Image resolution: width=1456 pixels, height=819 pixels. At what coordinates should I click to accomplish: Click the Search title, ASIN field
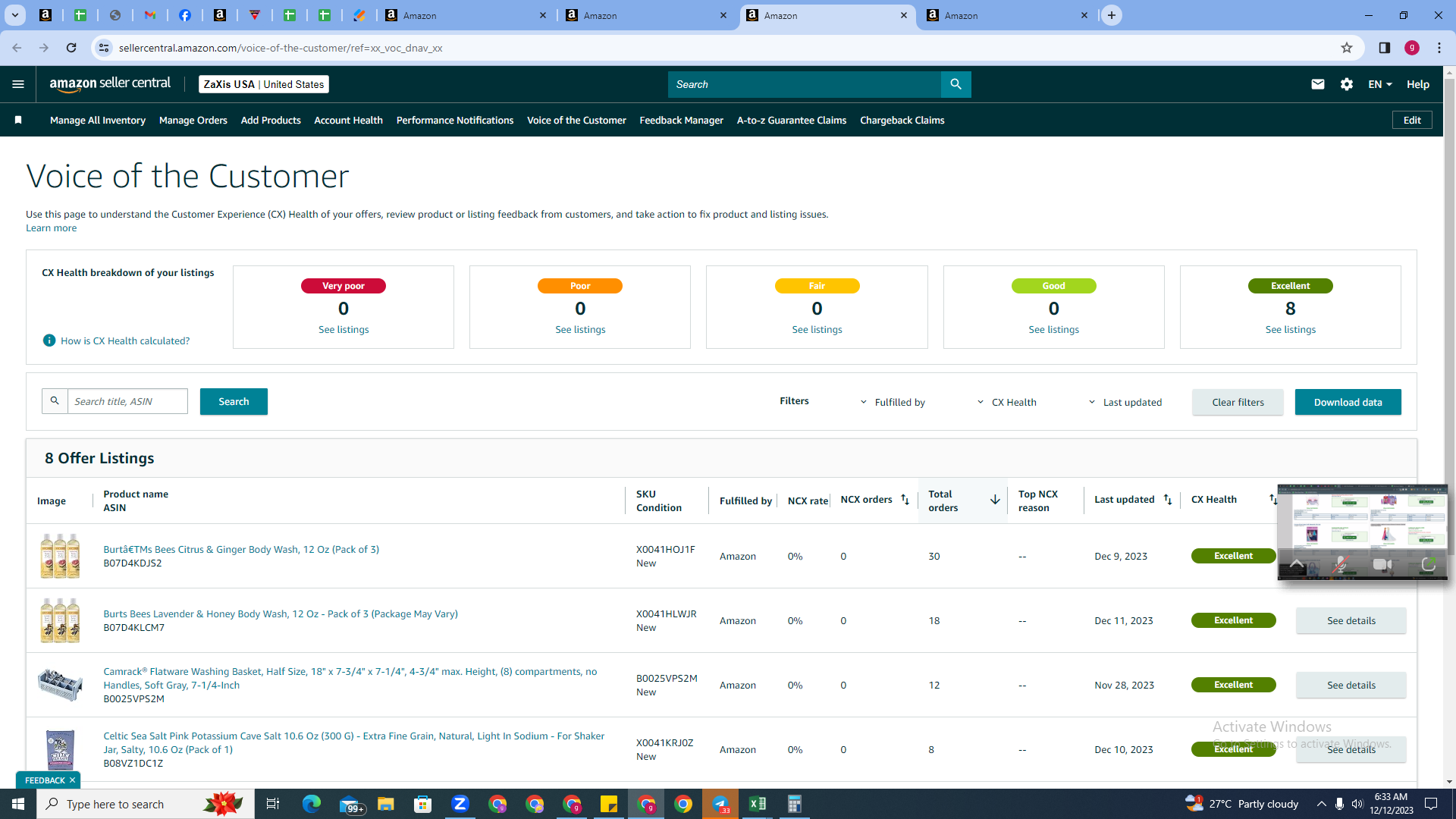coord(127,401)
